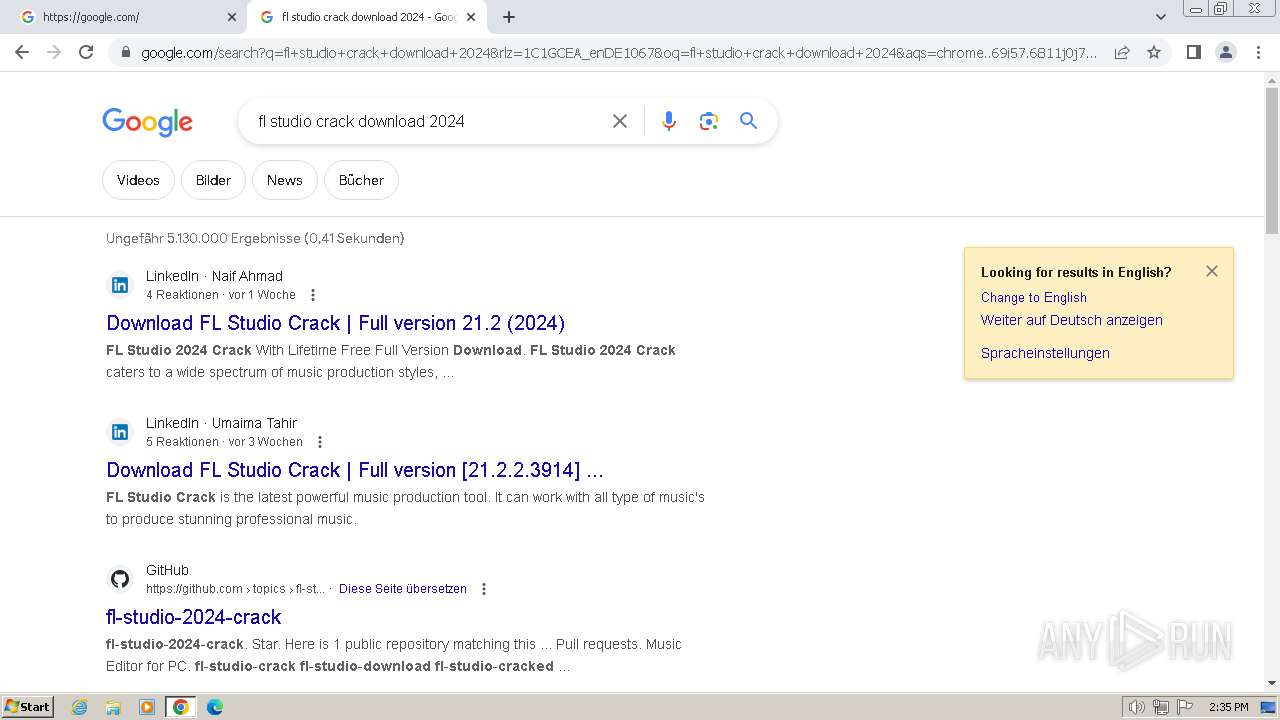Search by image with the Lens icon
Image resolution: width=1280 pixels, height=720 pixels.
pos(709,121)
